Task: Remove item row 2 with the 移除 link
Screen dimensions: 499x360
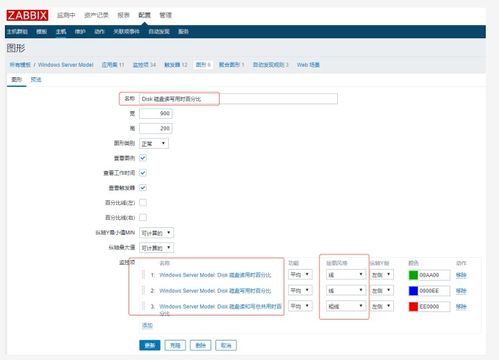Action: click(x=461, y=291)
